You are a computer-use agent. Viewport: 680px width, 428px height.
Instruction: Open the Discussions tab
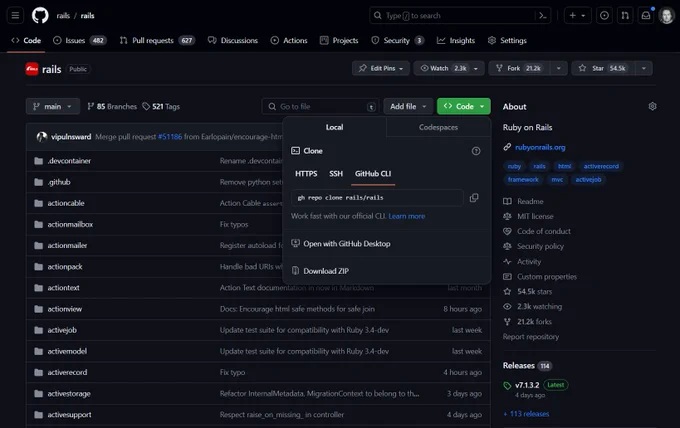[233, 40]
